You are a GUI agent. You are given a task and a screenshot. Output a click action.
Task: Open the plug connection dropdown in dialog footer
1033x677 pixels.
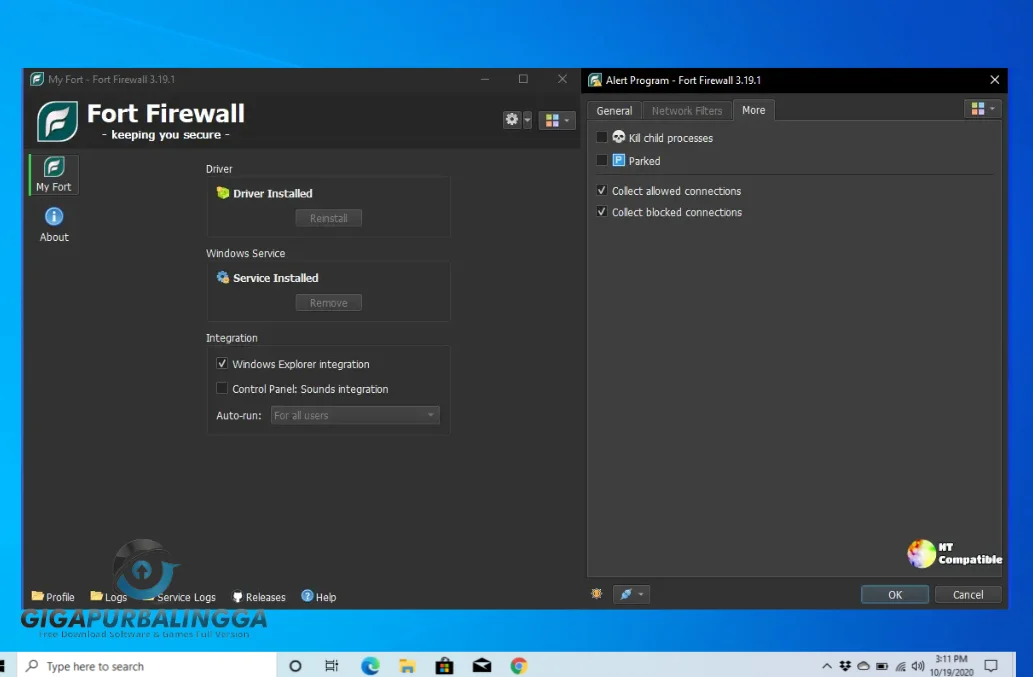click(x=631, y=594)
